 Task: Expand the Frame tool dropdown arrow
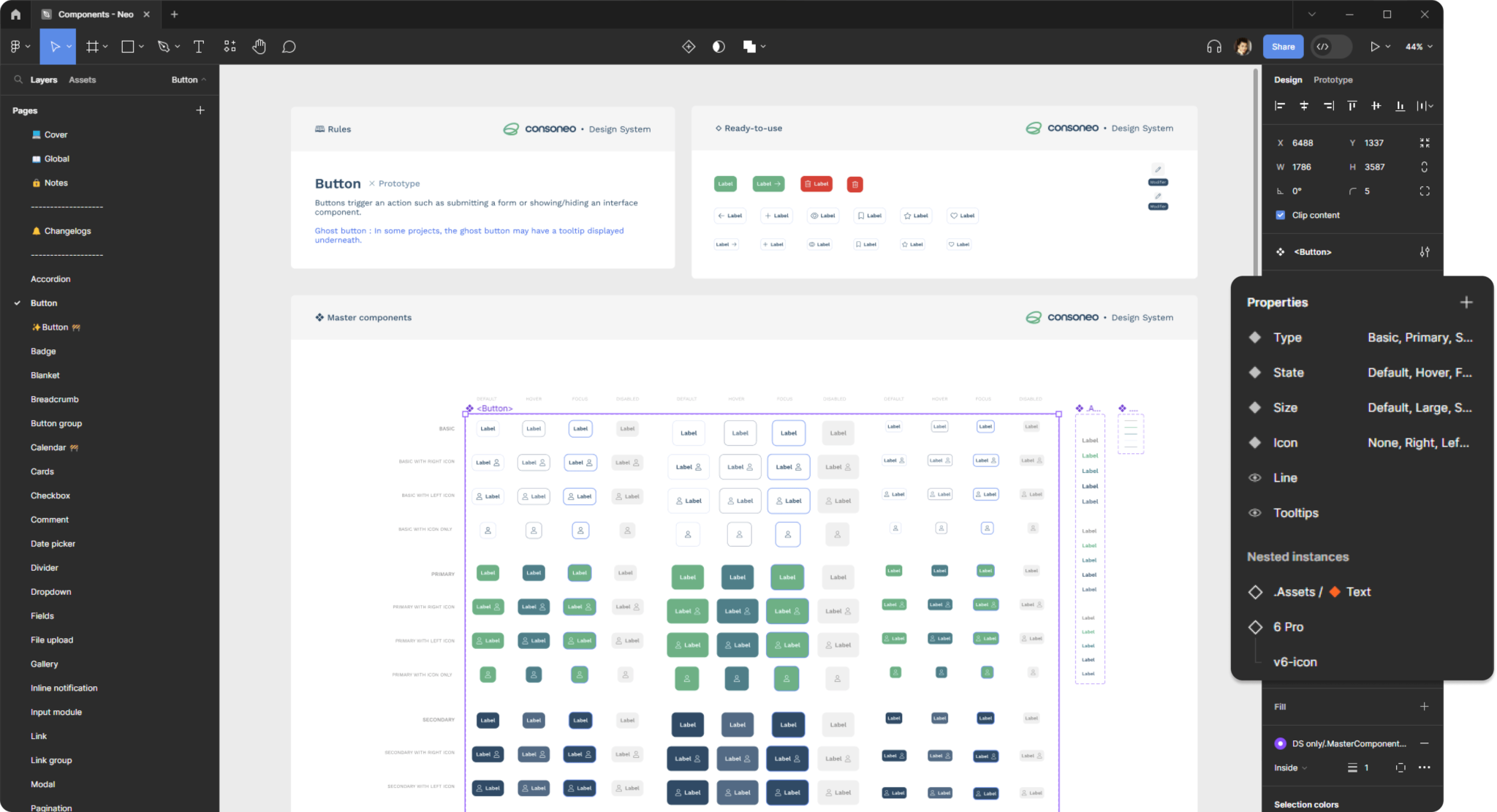(105, 46)
